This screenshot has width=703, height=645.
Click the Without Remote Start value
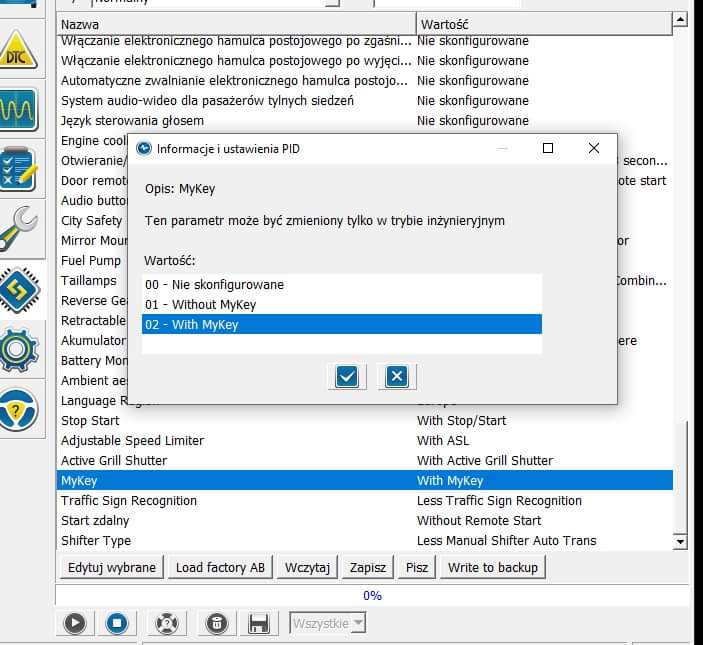(x=479, y=520)
